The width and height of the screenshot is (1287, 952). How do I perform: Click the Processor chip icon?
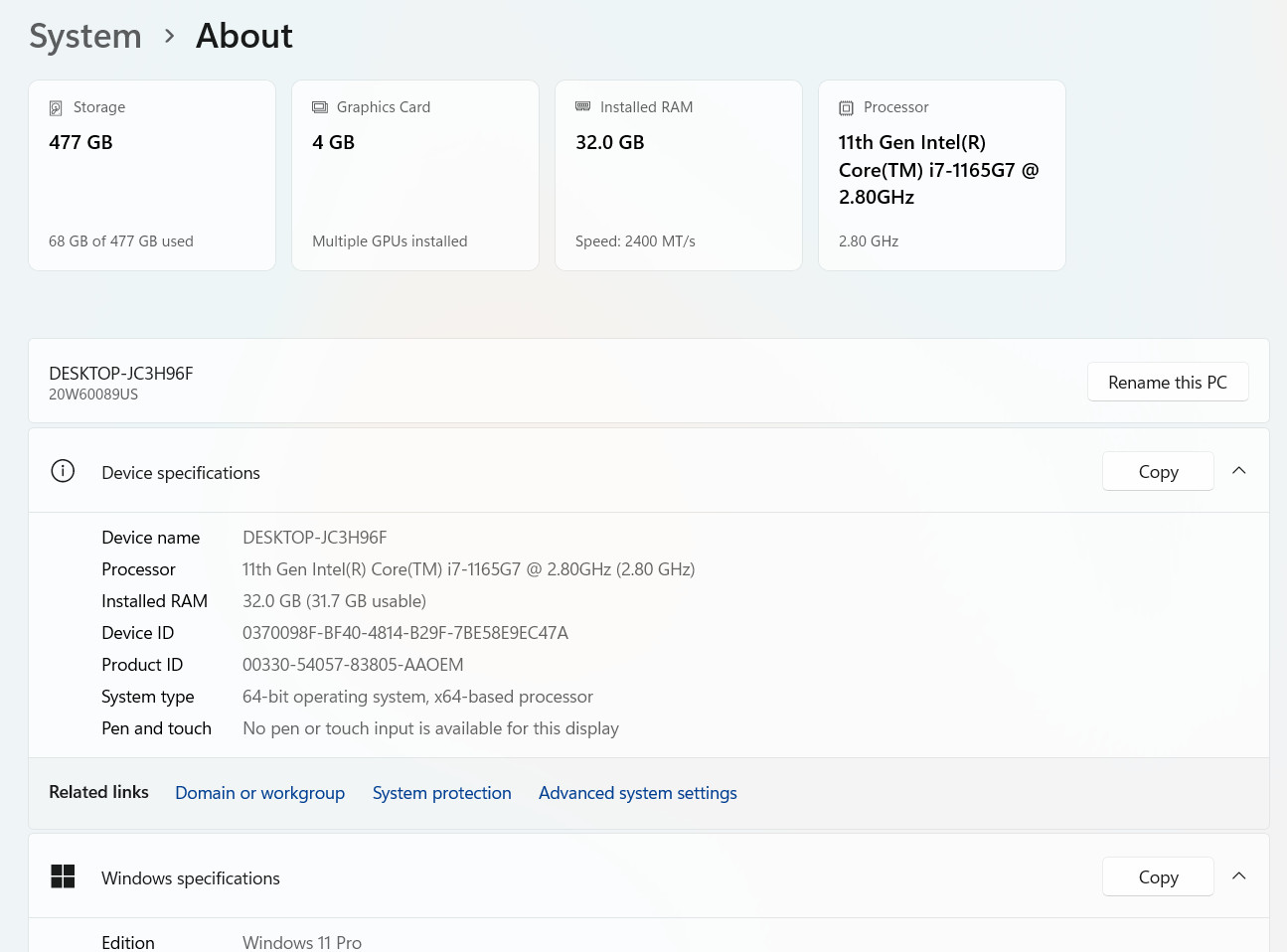point(846,108)
